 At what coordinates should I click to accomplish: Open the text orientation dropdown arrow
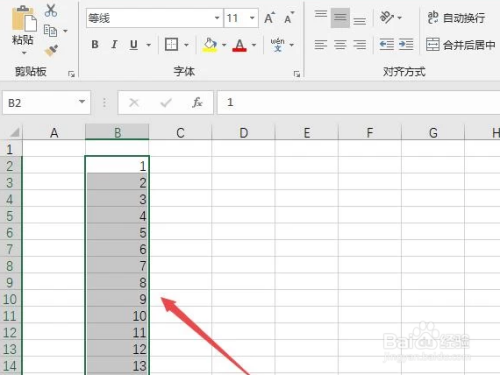400,18
